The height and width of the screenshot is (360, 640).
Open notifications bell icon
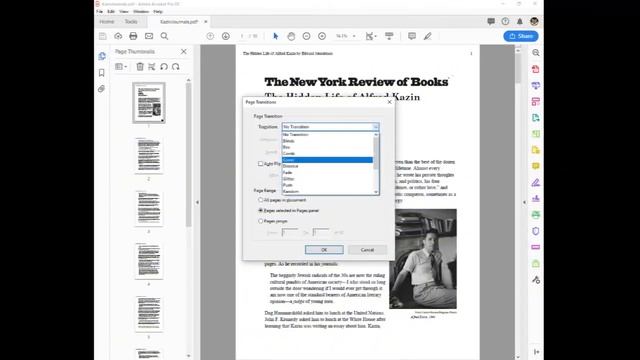point(520,22)
